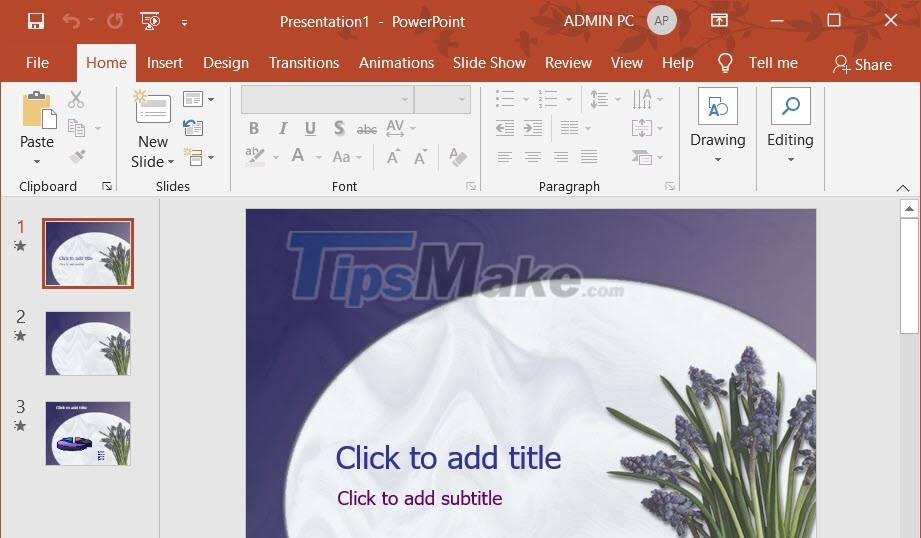Go to the Slide Show tab

coord(489,63)
